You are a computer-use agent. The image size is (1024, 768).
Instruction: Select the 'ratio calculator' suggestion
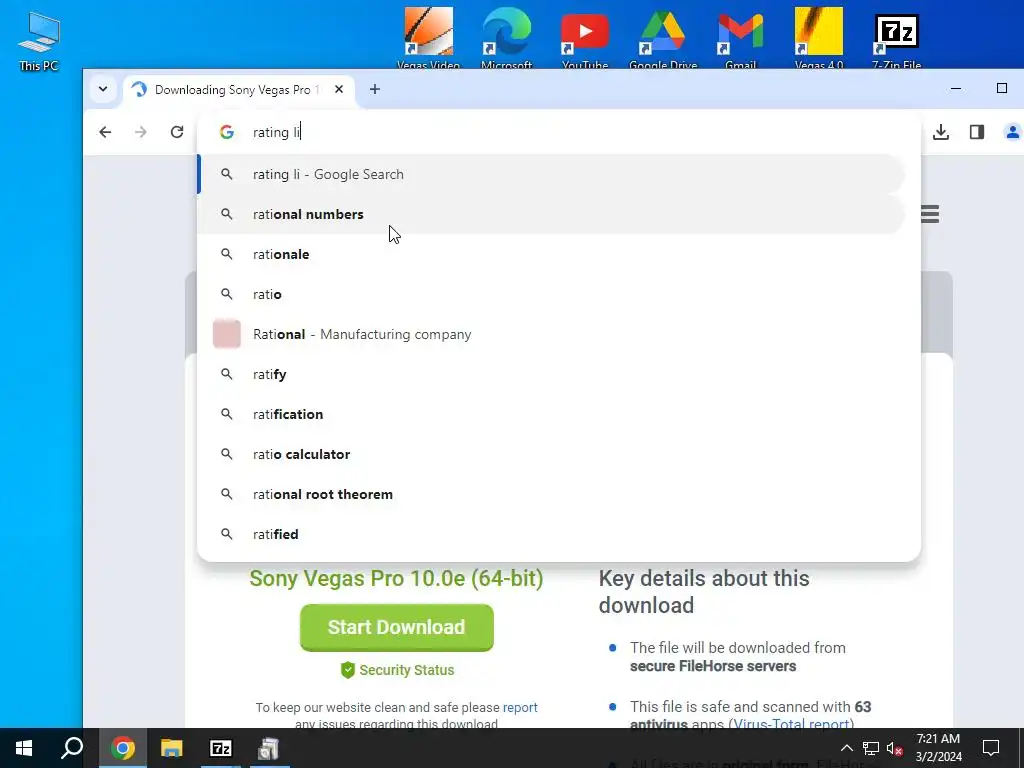click(x=552, y=454)
